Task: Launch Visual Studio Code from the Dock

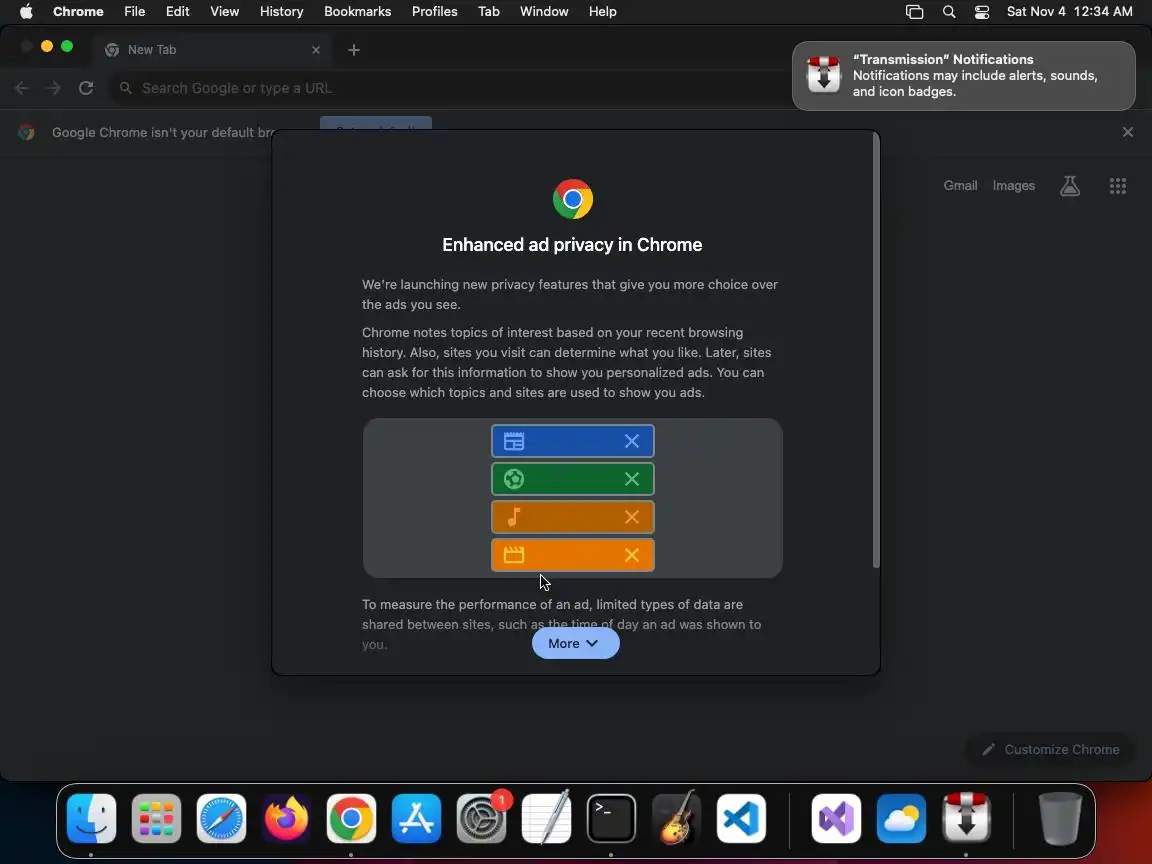Action: pyautogui.click(x=741, y=818)
